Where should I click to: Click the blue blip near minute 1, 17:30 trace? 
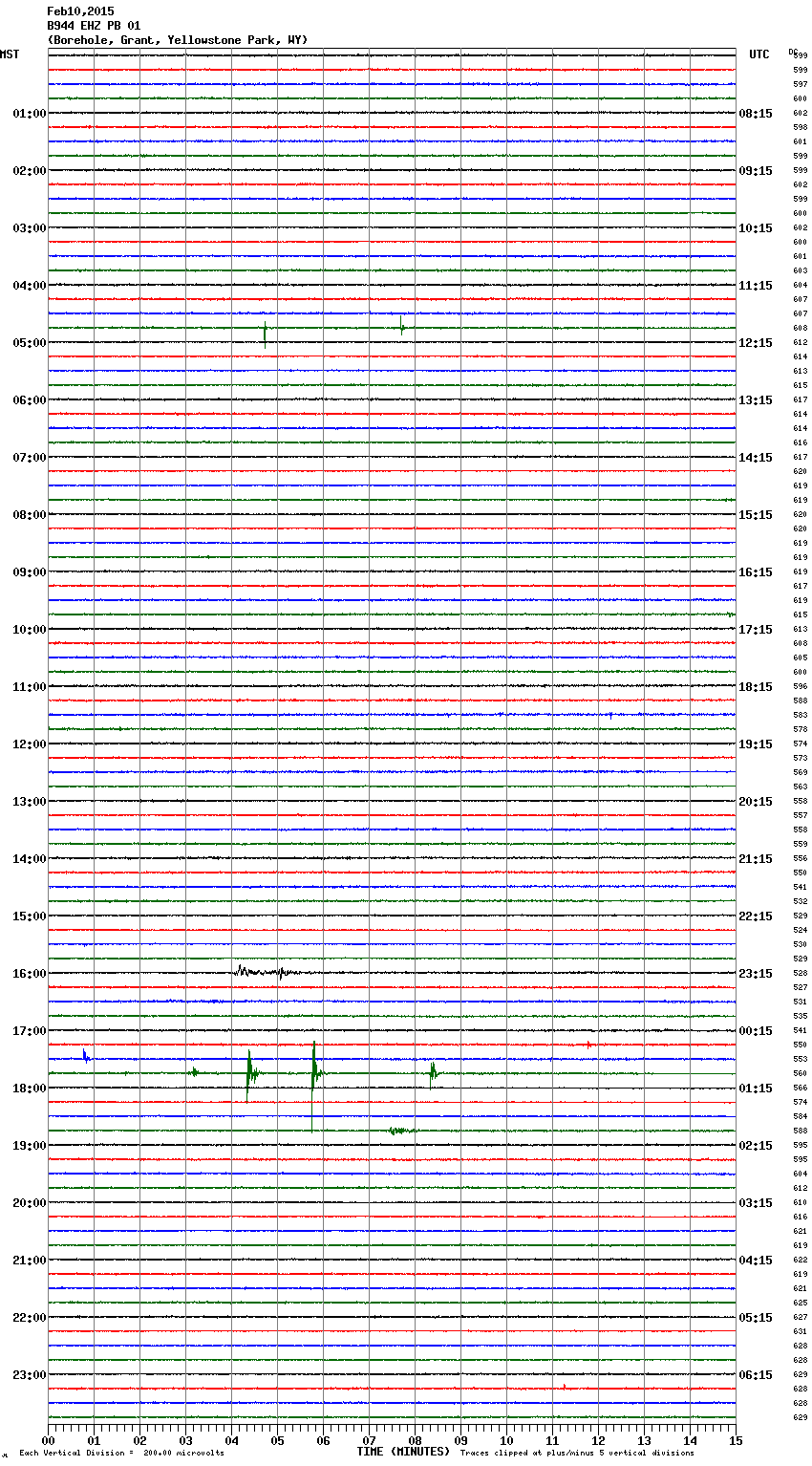[85, 1056]
